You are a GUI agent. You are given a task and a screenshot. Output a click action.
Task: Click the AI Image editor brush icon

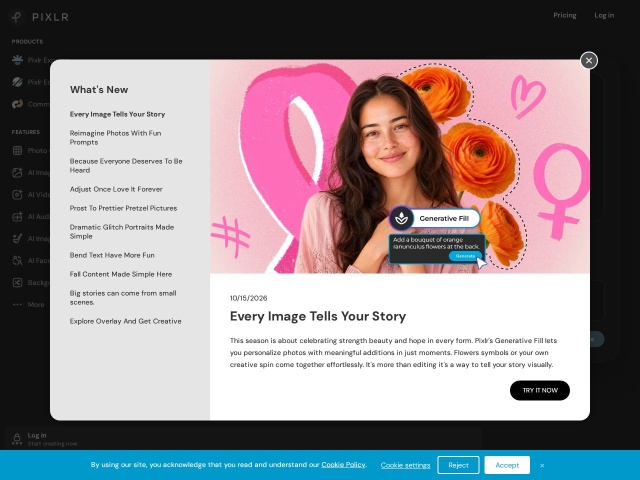[x=17, y=239]
